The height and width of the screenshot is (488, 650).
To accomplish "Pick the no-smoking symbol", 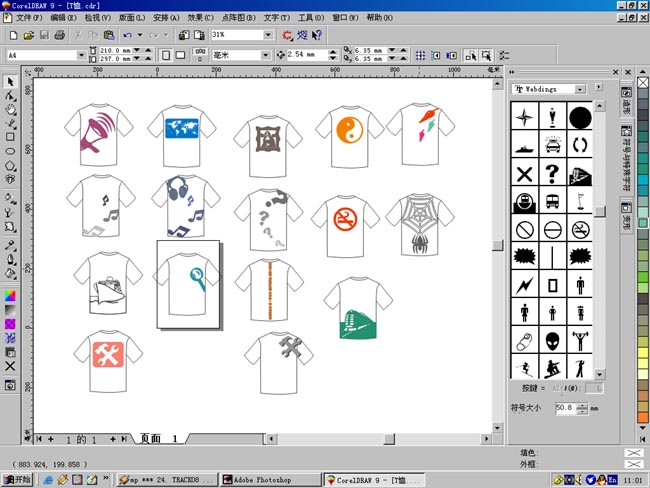I will click(x=580, y=229).
